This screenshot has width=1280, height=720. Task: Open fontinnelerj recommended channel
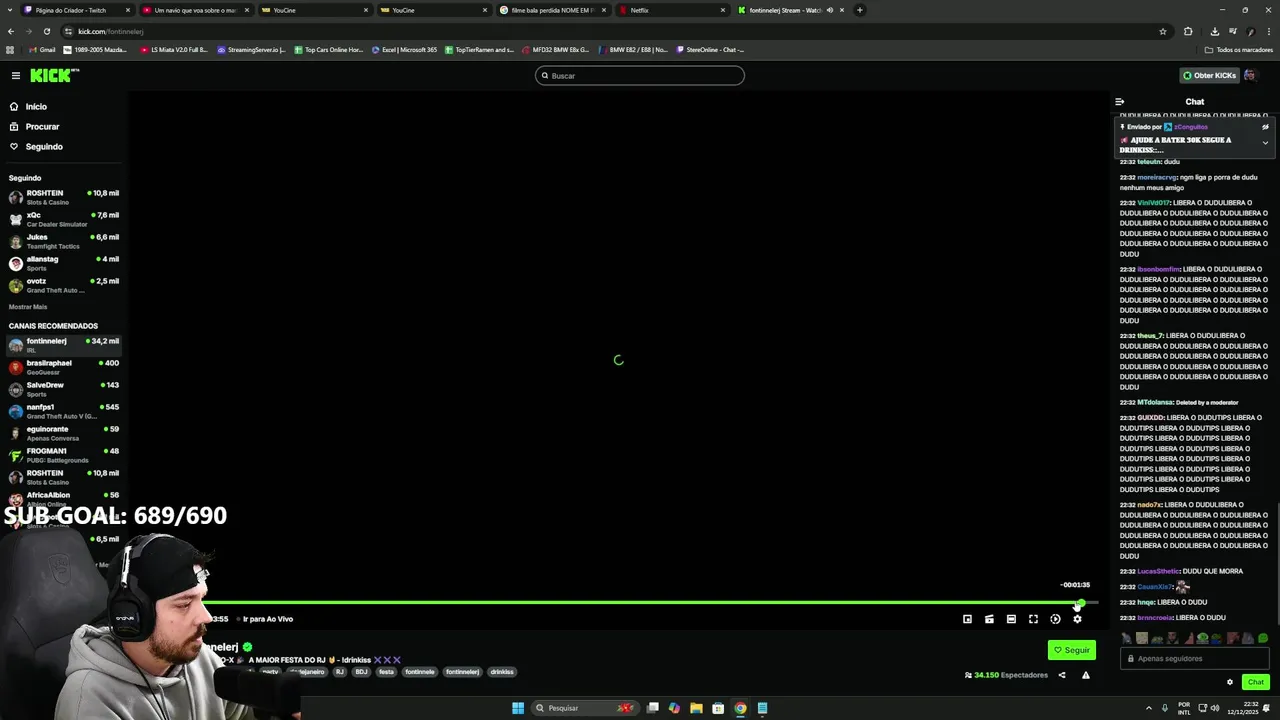point(64,345)
